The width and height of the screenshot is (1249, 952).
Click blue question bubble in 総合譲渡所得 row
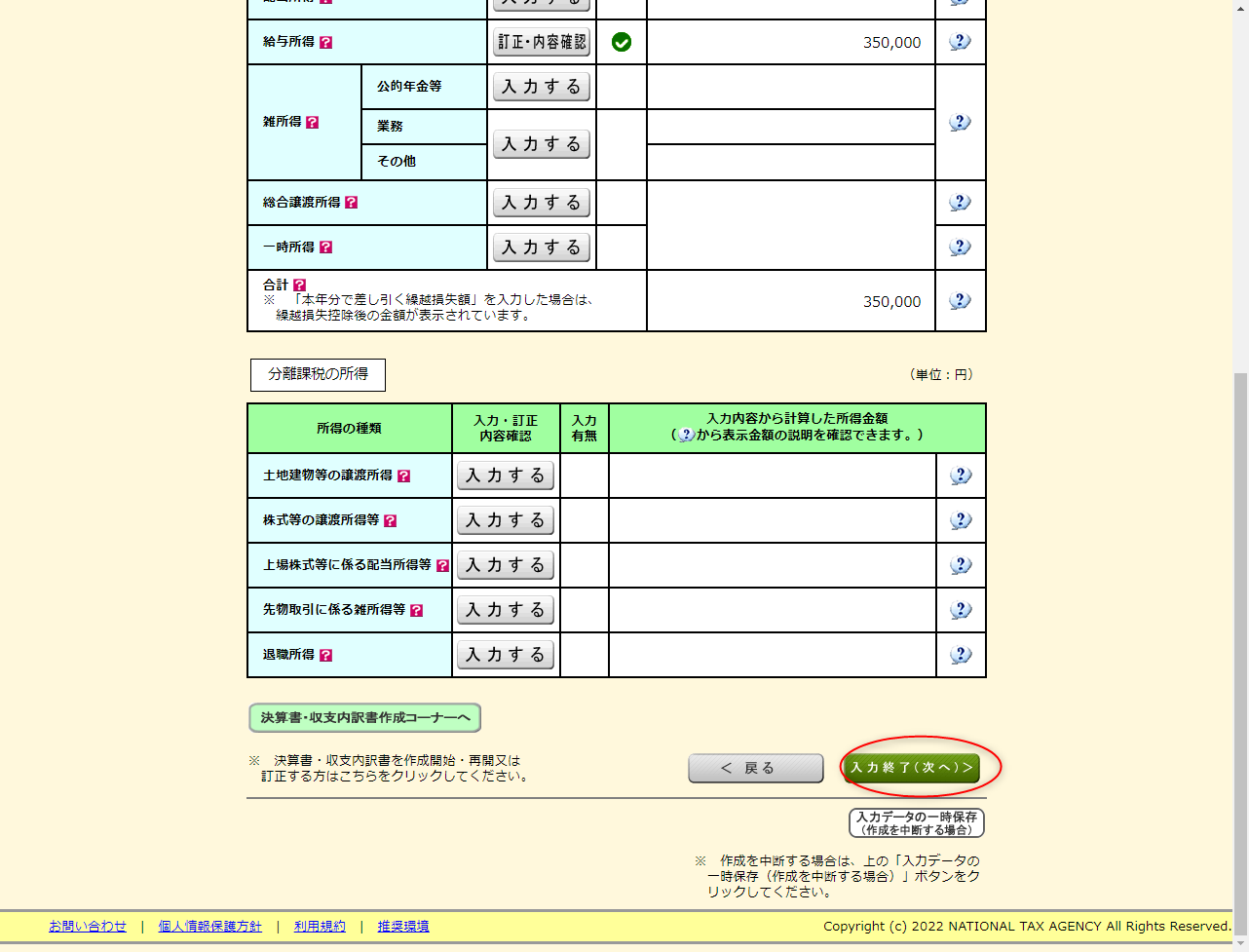pyautogui.click(x=960, y=202)
